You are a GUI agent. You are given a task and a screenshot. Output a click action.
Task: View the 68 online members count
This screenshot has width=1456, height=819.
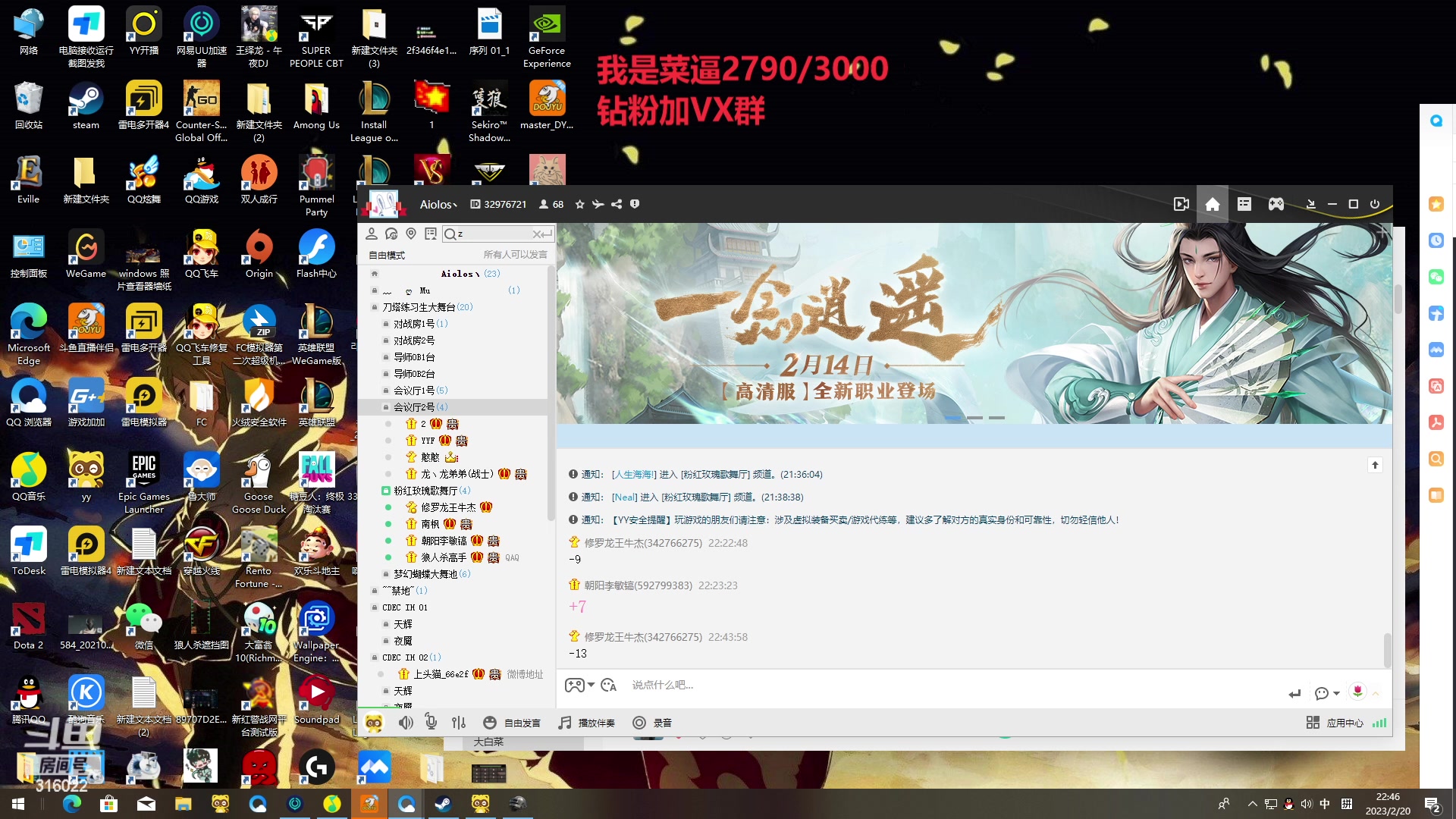[551, 205]
